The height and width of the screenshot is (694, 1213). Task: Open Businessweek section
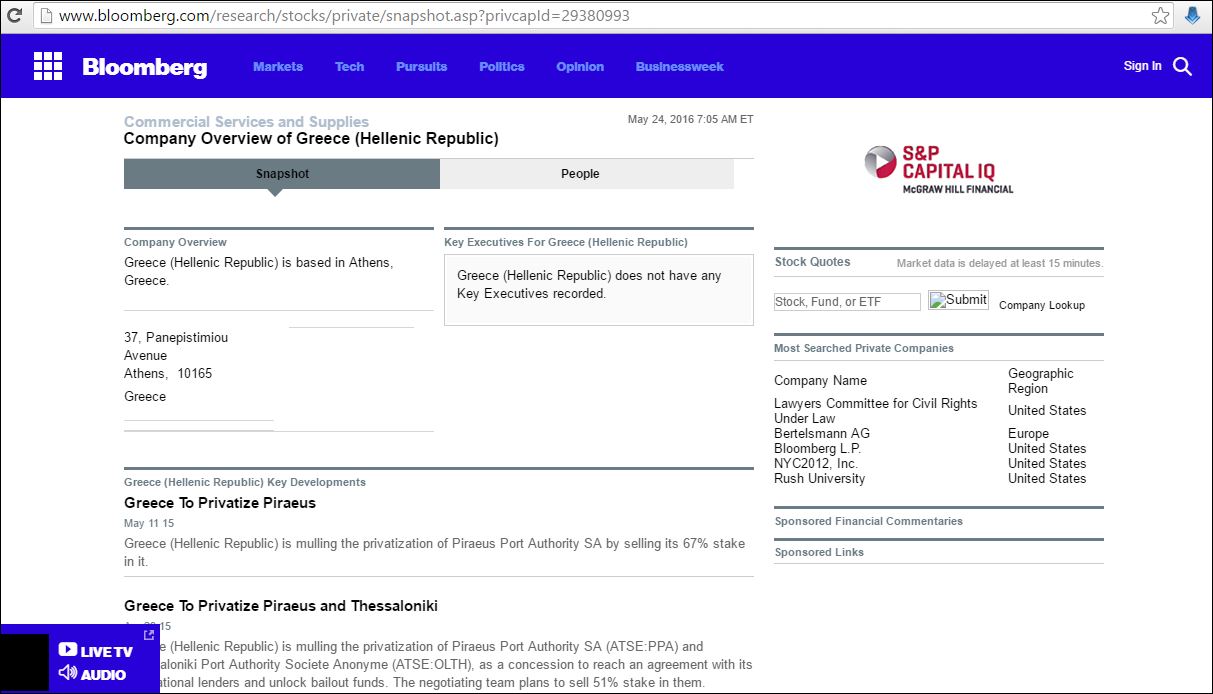coord(680,66)
